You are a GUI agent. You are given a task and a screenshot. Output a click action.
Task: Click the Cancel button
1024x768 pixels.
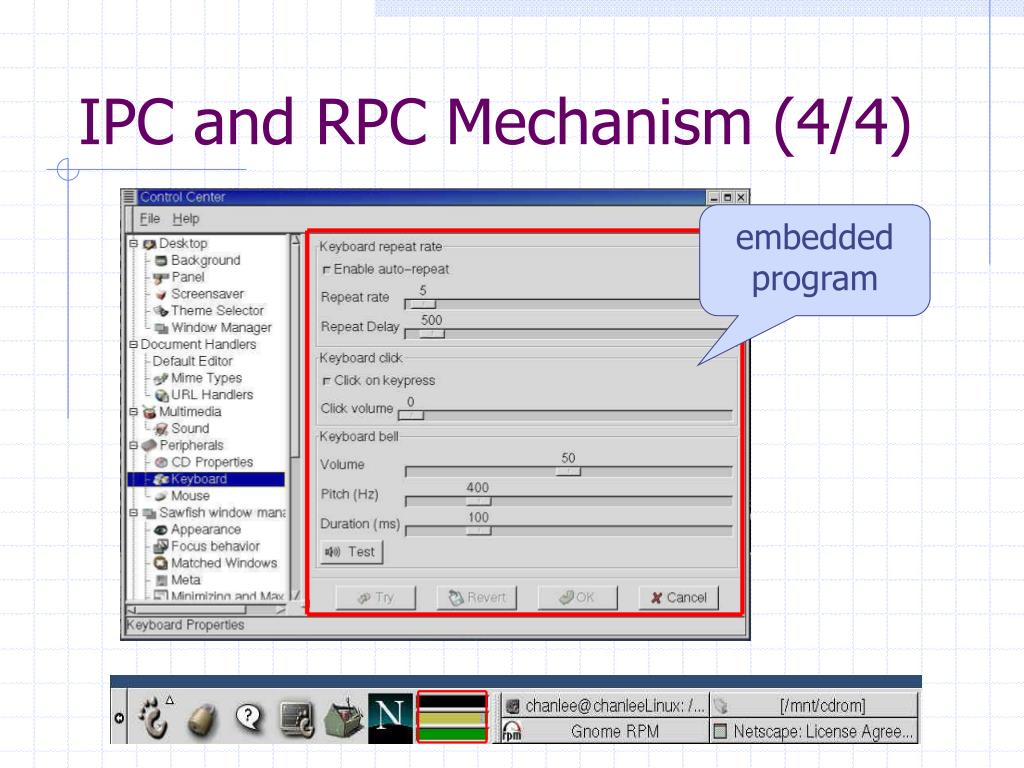tap(679, 598)
